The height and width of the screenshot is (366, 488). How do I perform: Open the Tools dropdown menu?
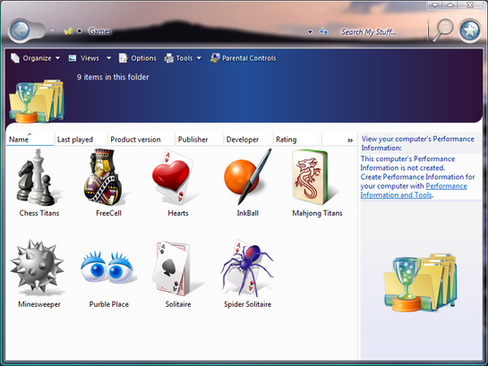pos(183,58)
